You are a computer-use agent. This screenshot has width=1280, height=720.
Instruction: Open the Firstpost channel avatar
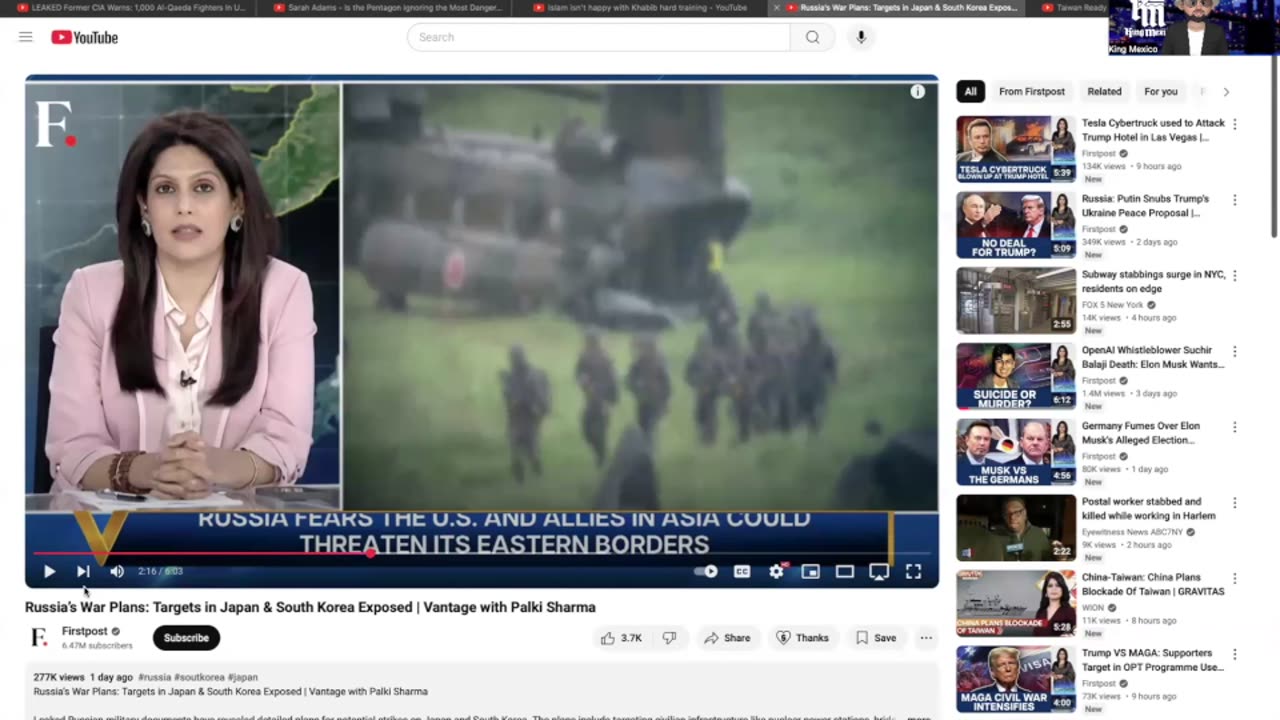[39, 638]
